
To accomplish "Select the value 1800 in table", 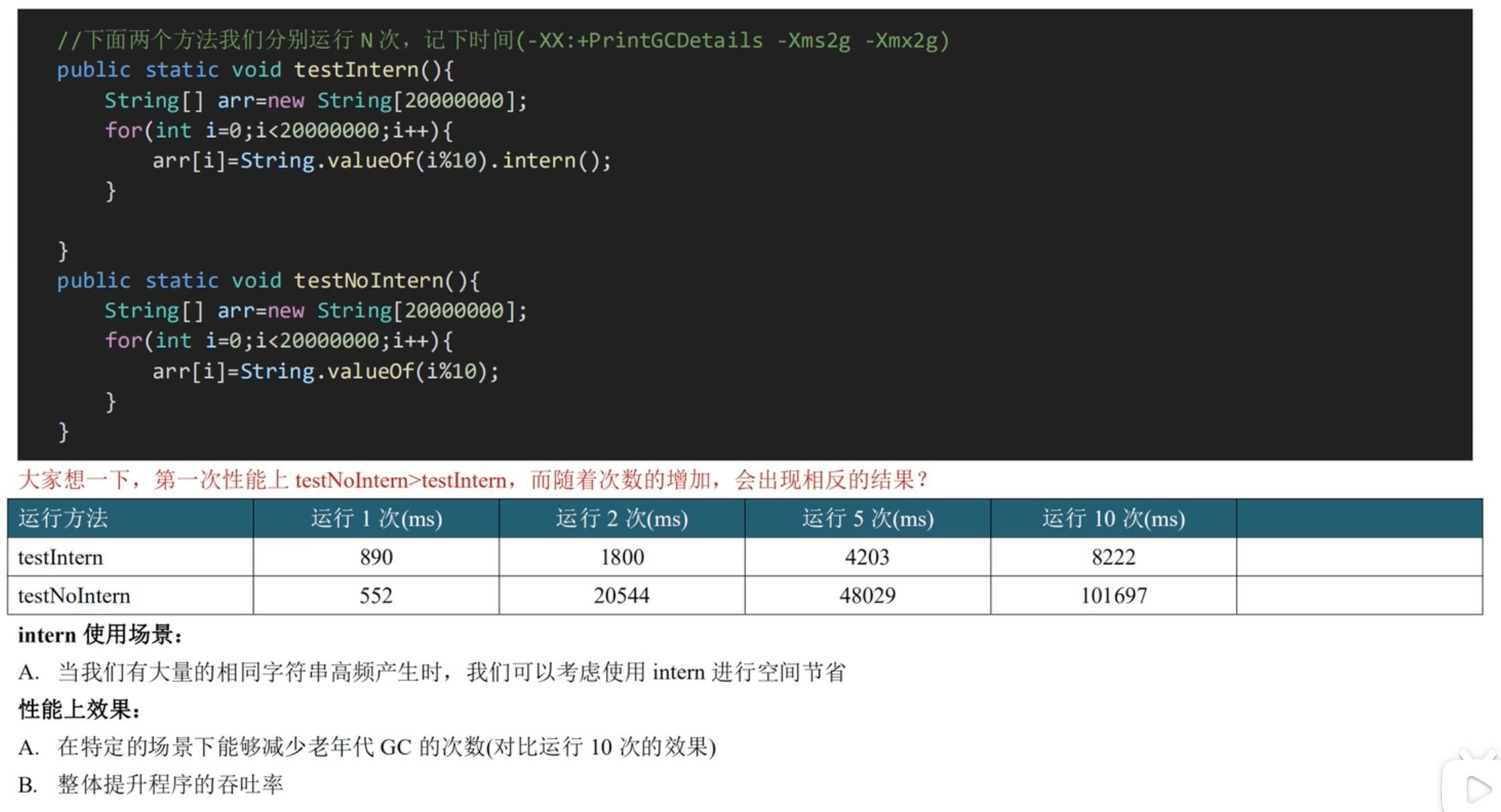I will (x=622, y=557).
